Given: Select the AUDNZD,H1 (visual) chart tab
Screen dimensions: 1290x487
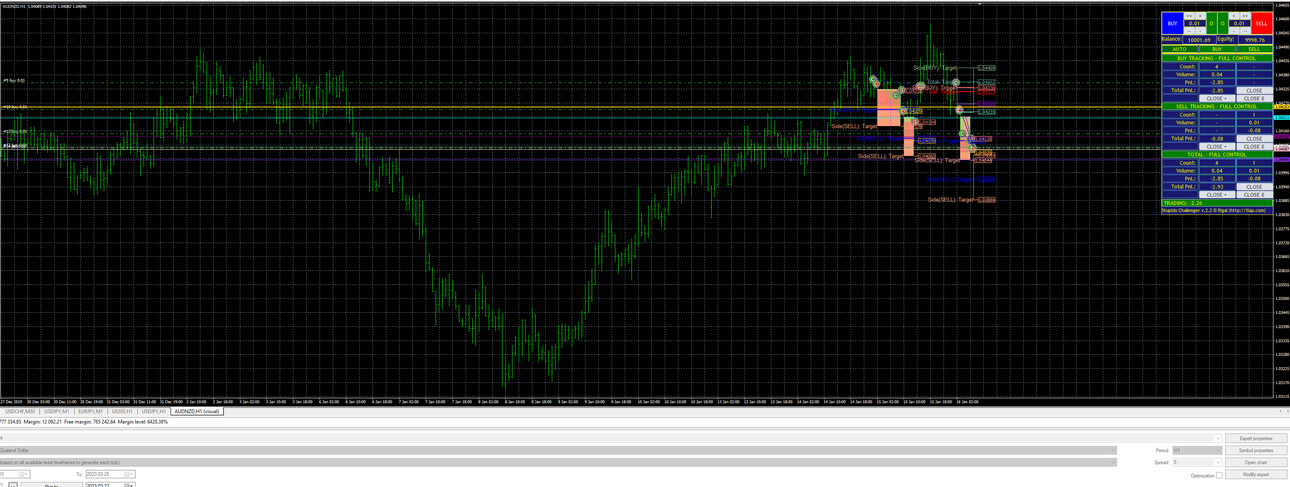Looking at the screenshot, I should pos(197,411).
